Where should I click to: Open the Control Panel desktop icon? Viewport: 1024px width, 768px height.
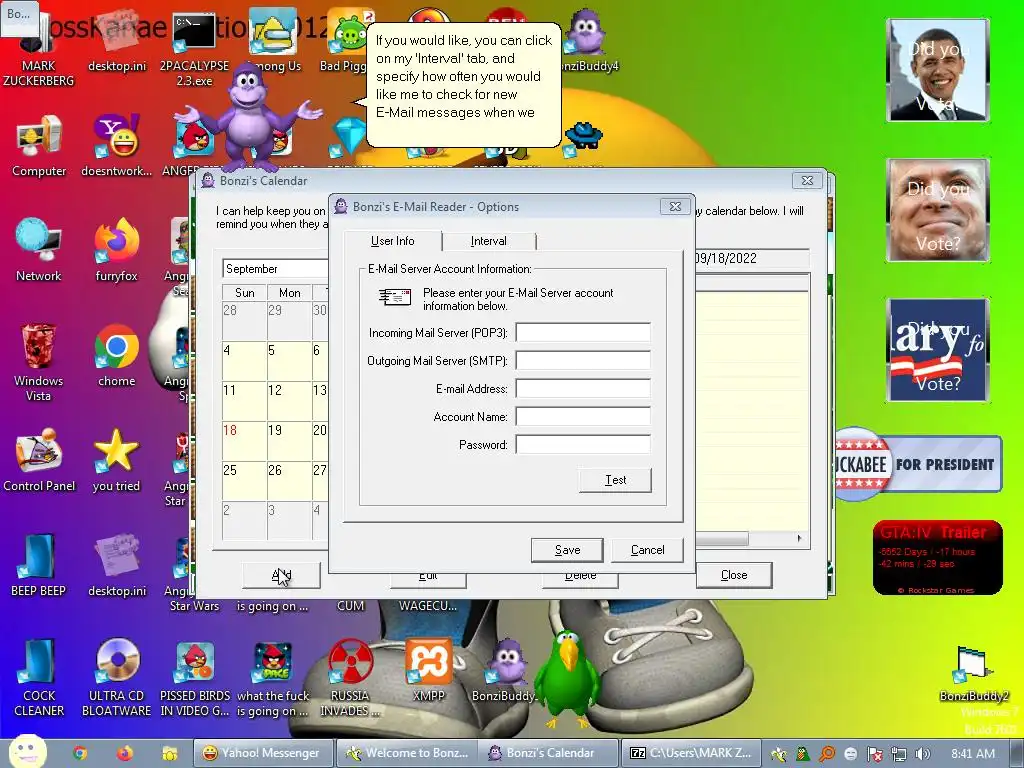(x=39, y=460)
